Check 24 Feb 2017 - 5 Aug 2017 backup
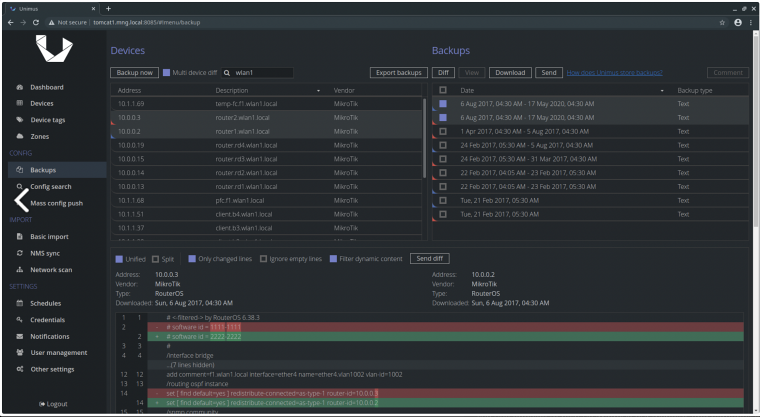This screenshot has width=760, height=417. tap(443, 145)
